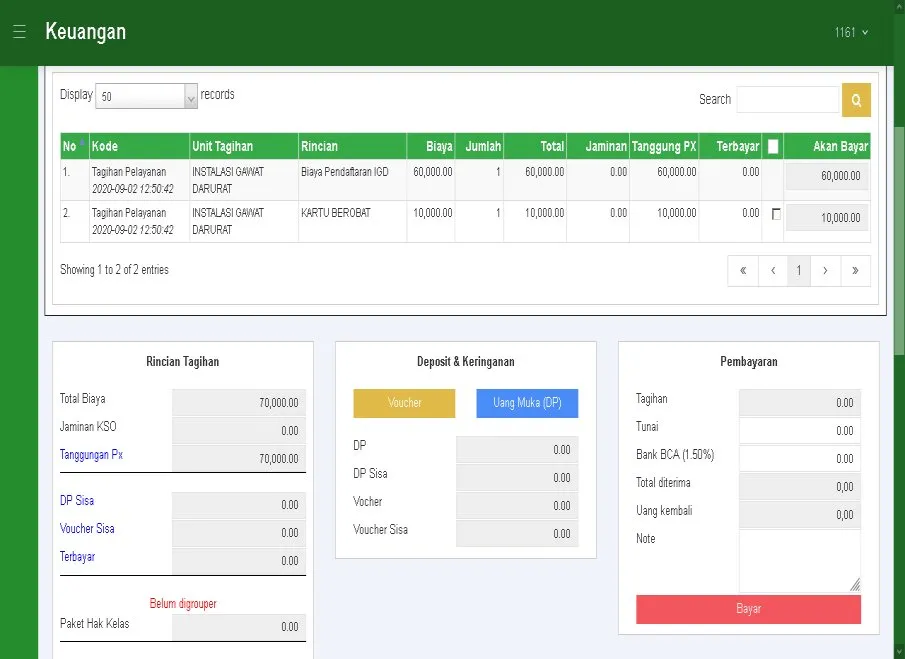
Task: Click the yellow Voucher button
Action: (404, 403)
